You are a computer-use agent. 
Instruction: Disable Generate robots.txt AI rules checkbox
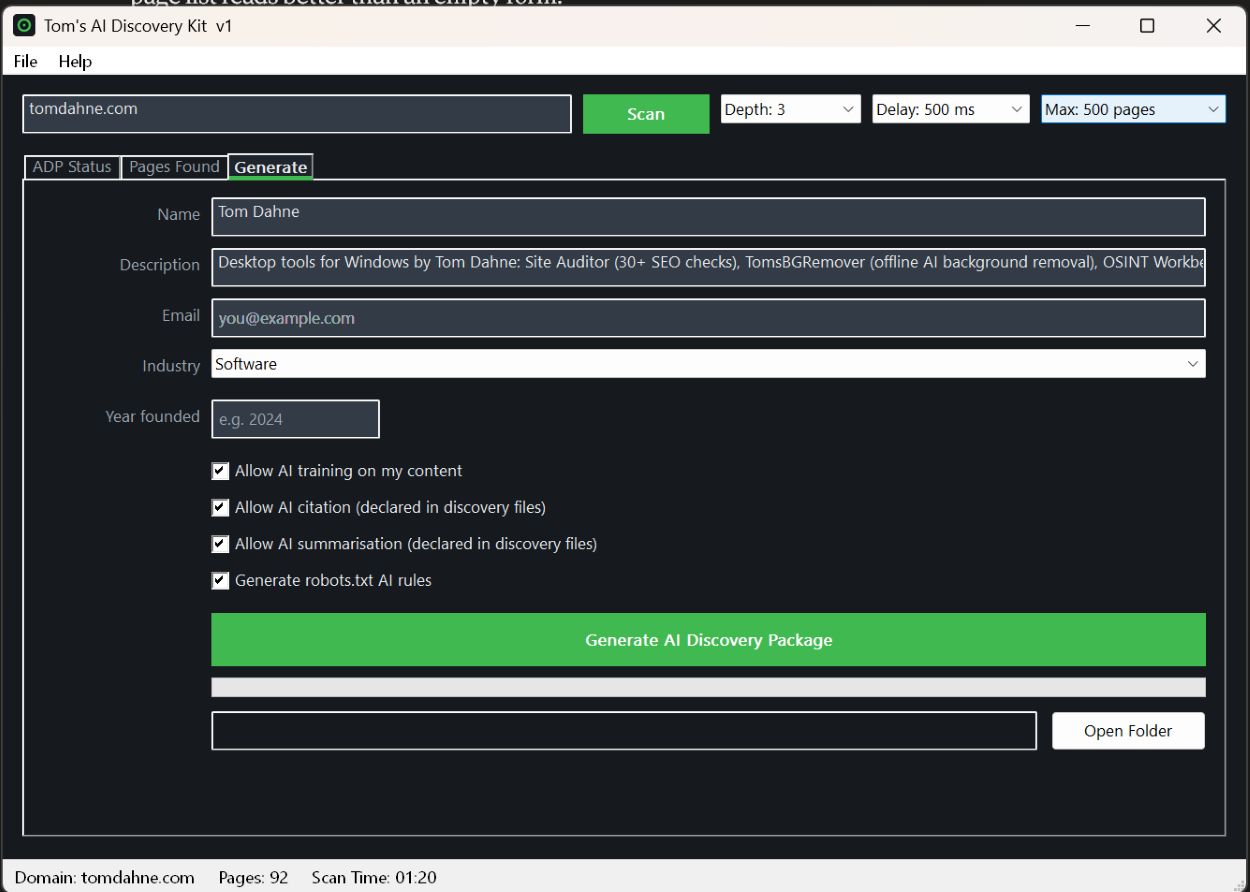(x=221, y=580)
